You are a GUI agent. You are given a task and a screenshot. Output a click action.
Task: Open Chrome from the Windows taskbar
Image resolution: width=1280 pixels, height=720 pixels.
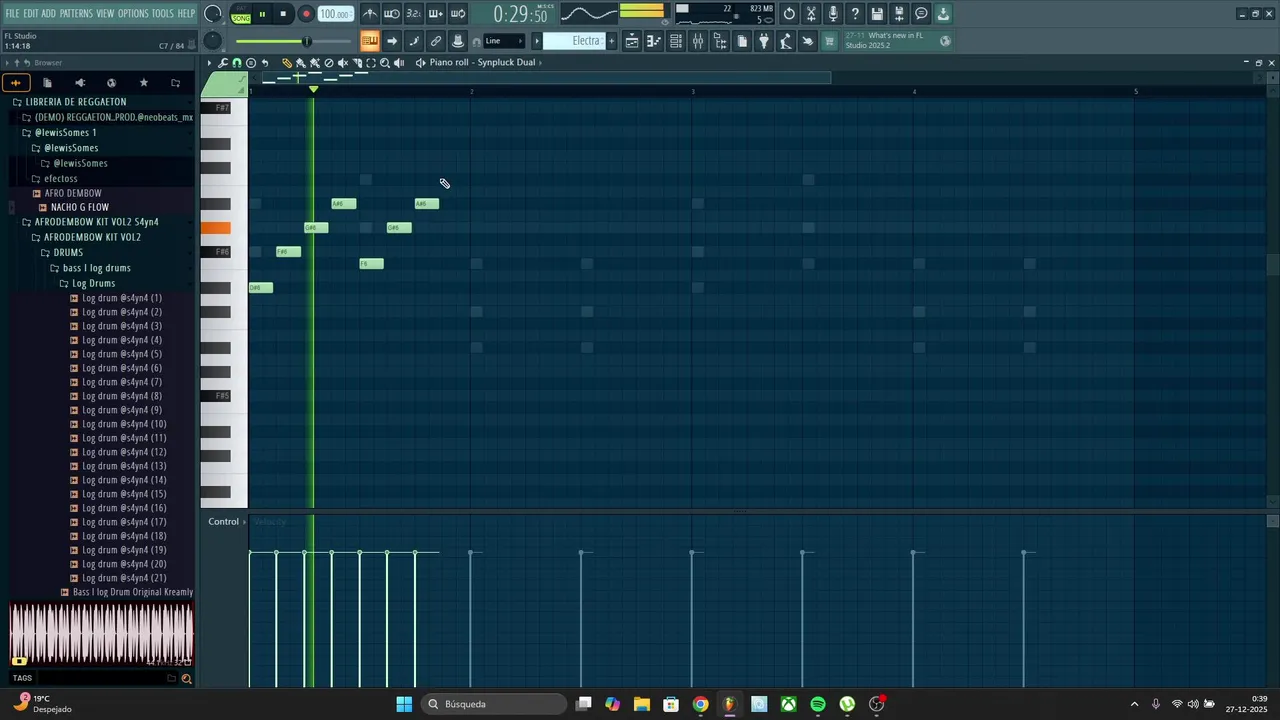[x=701, y=704]
